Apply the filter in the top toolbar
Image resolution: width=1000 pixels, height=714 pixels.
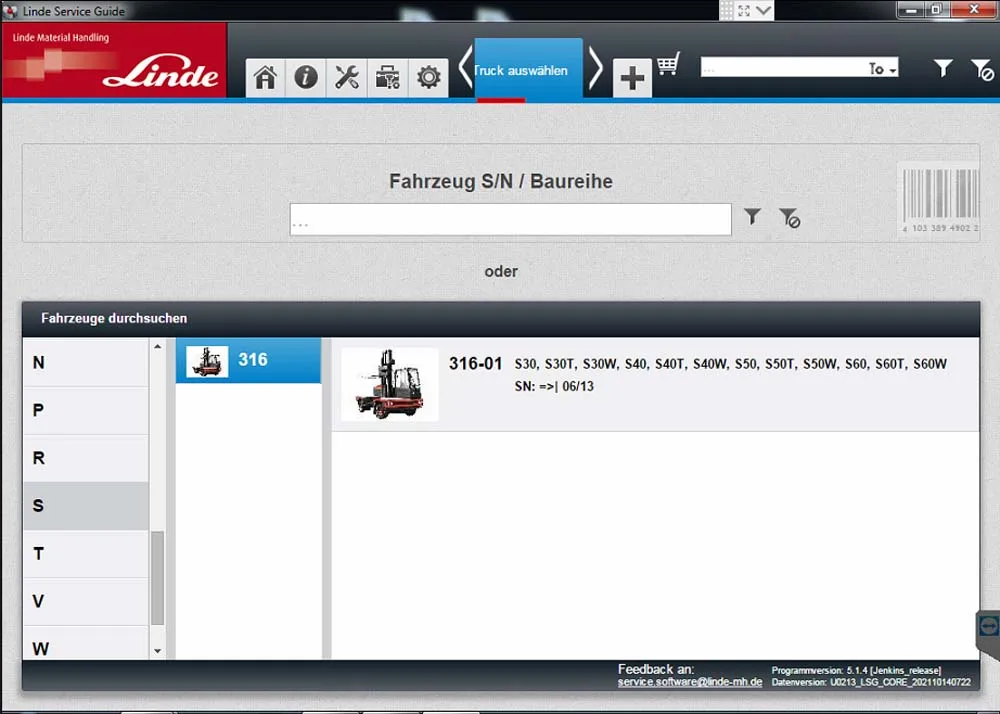943,68
